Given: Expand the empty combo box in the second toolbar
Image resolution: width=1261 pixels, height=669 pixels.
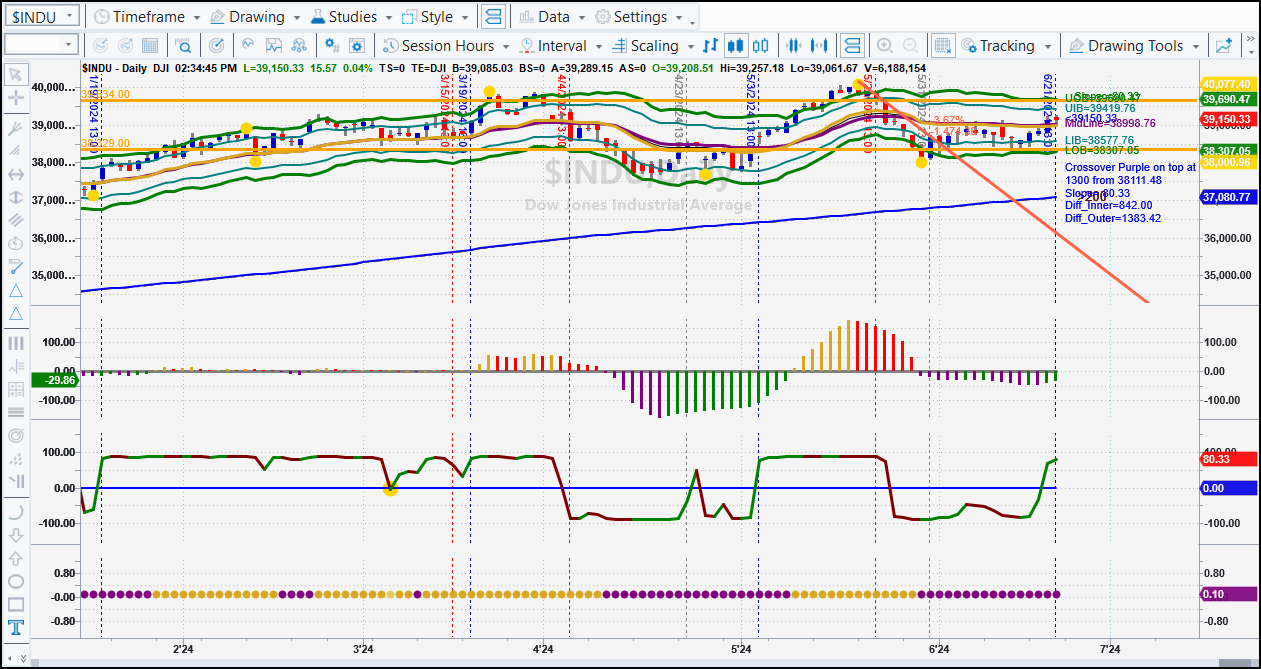Looking at the screenshot, I should tap(40, 45).
